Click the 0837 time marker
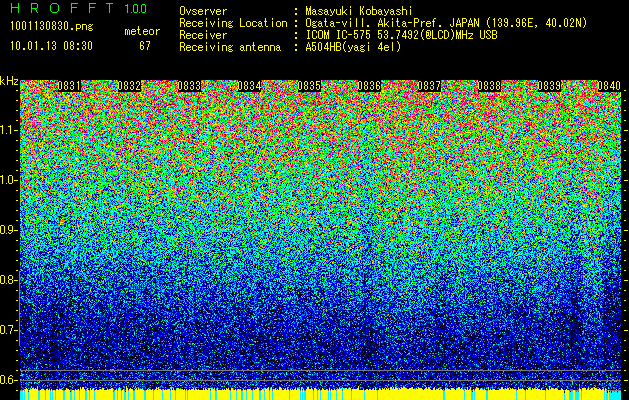Viewport: 629px width, 400px height. click(429, 86)
